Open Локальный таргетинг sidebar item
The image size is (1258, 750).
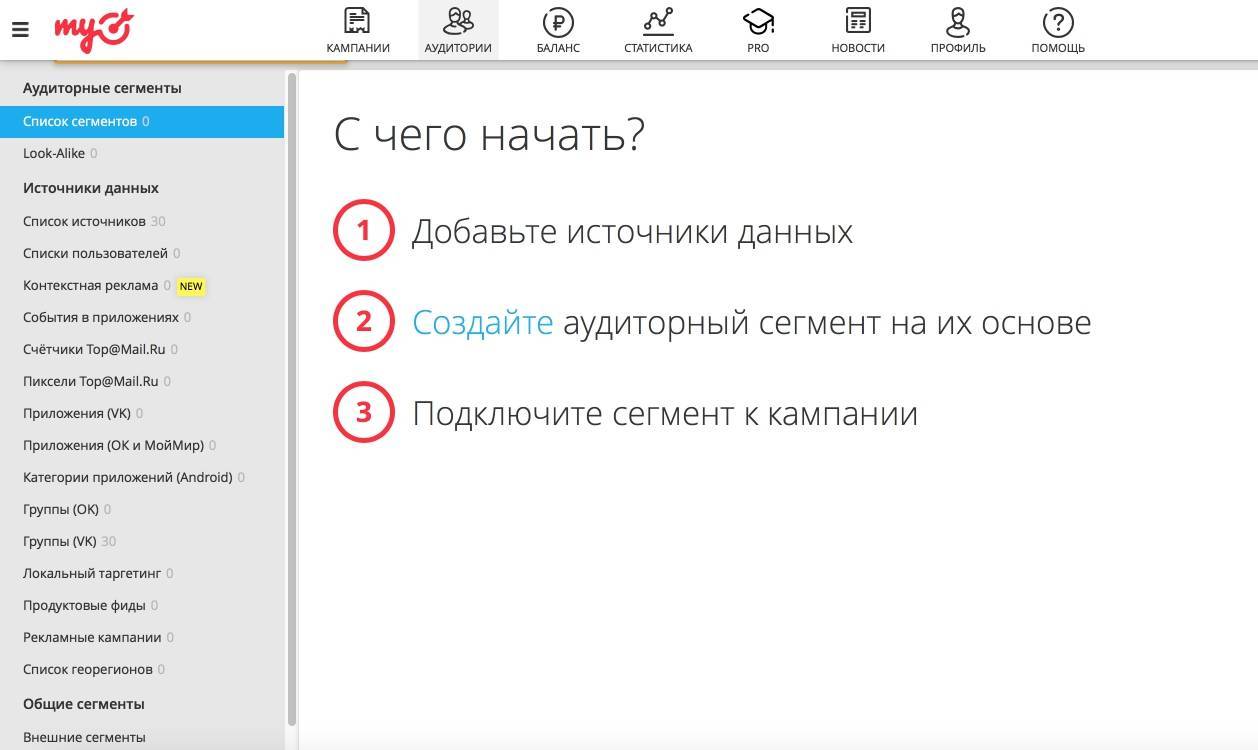pos(92,573)
